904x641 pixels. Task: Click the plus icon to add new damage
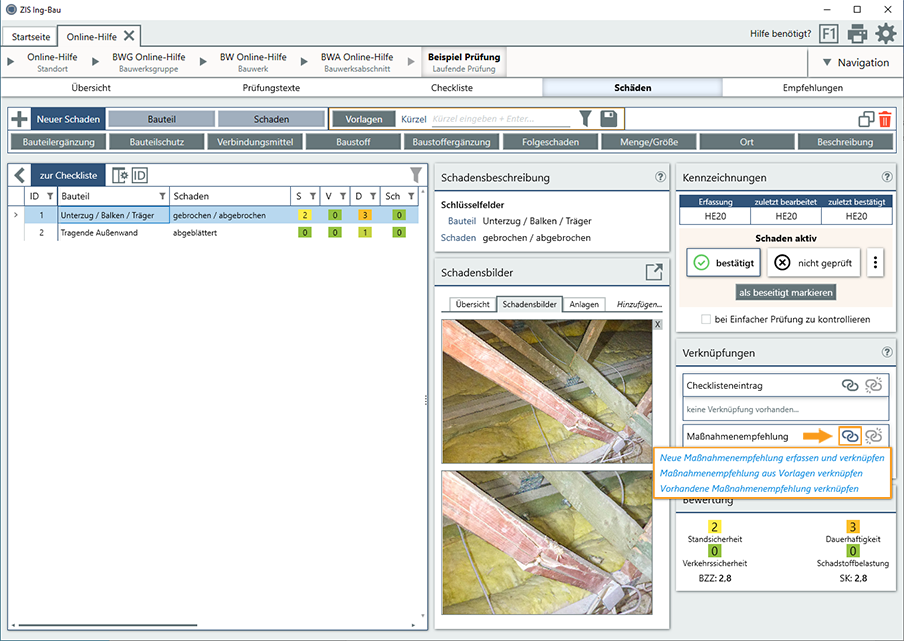coord(19,119)
